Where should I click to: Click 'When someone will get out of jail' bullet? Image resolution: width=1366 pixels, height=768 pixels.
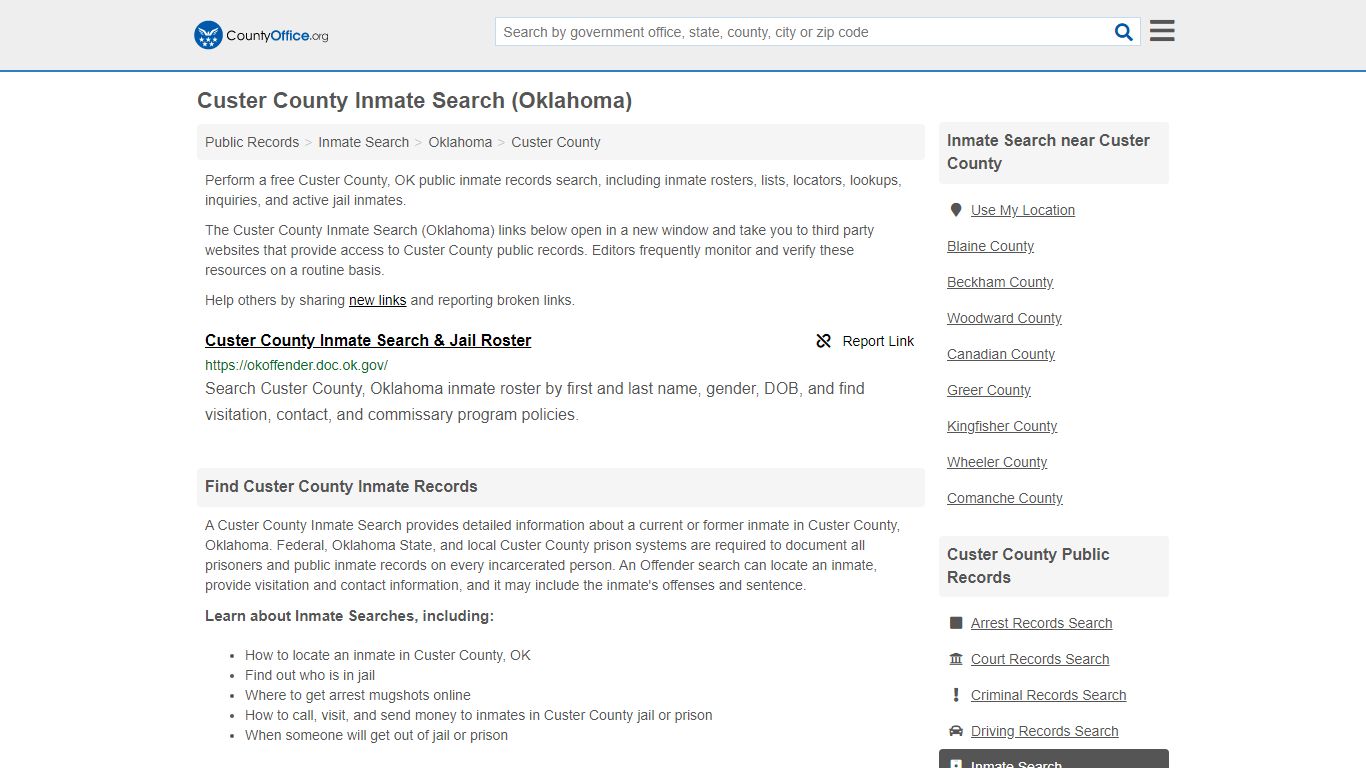(376, 735)
